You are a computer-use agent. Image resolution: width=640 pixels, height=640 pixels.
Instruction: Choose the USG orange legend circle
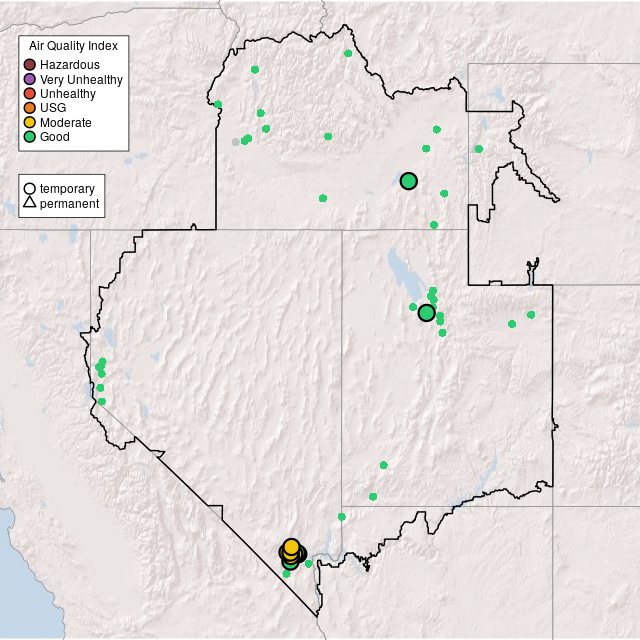(30, 108)
